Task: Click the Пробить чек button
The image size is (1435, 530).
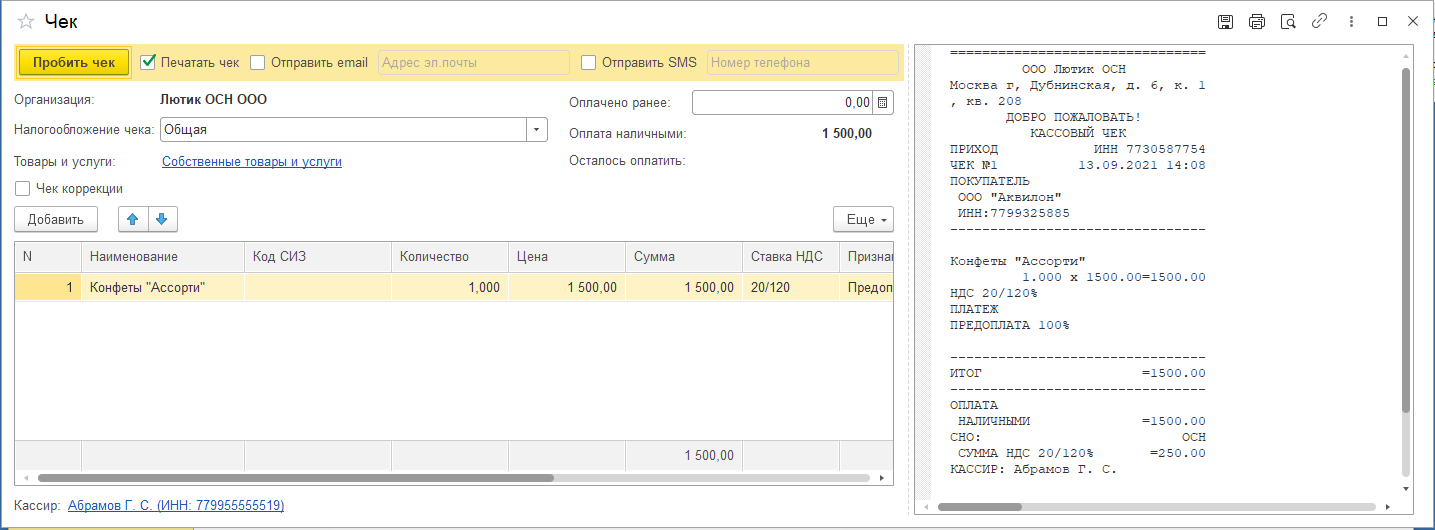Action: pos(74,62)
